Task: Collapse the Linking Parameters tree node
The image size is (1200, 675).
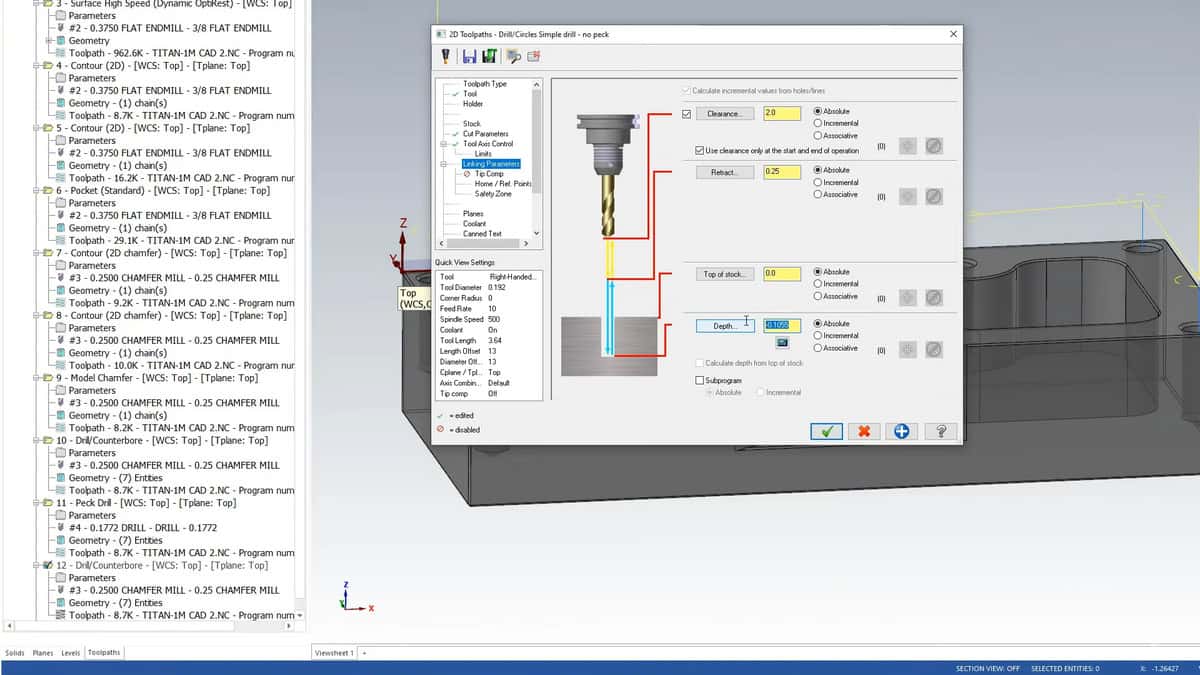Action: click(442, 164)
